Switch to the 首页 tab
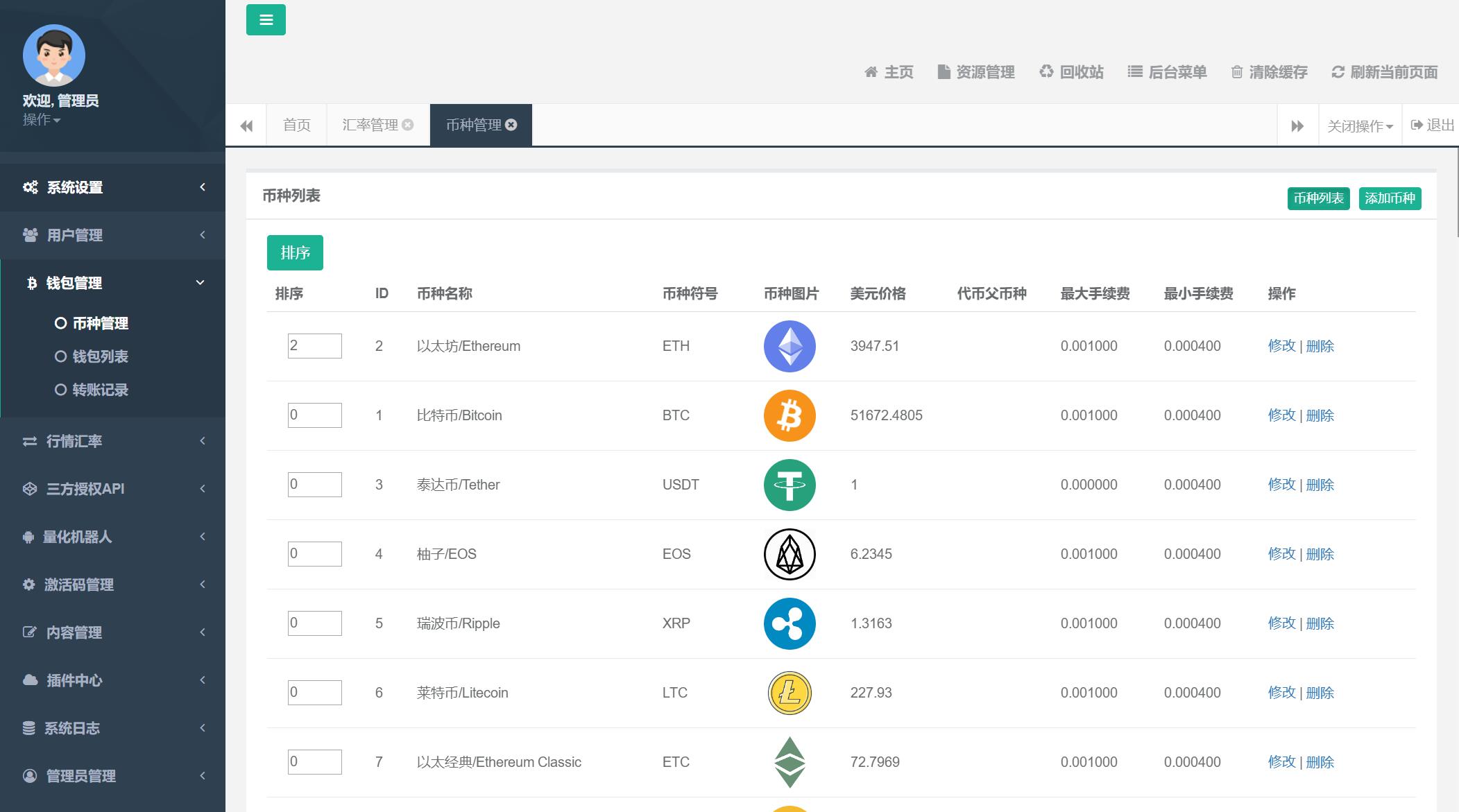The width and height of the screenshot is (1459, 812). click(297, 125)
